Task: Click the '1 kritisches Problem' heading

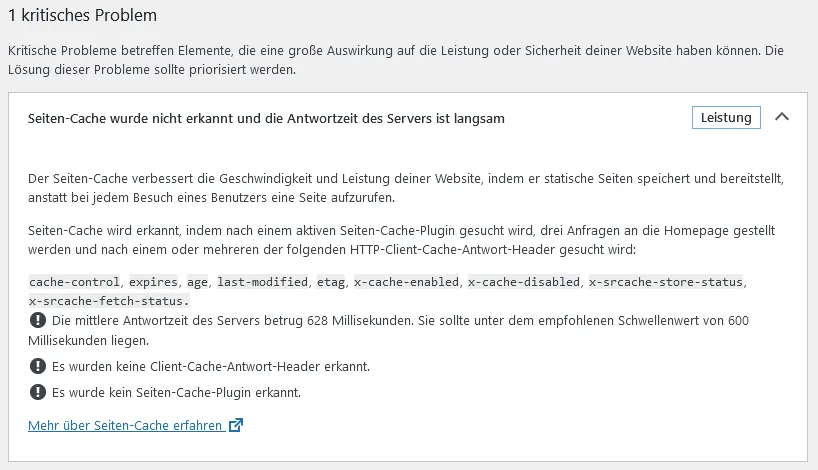Action: pos(82,16)
